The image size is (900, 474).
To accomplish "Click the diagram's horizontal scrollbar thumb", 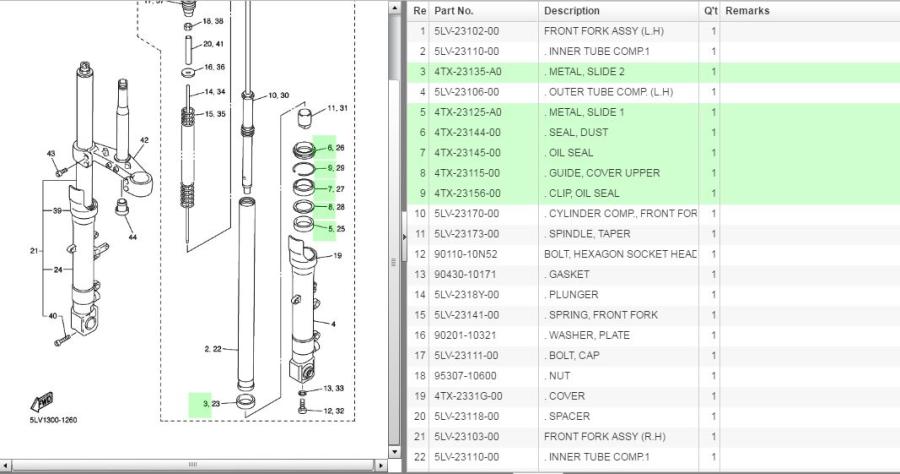I will pos(193,465).
